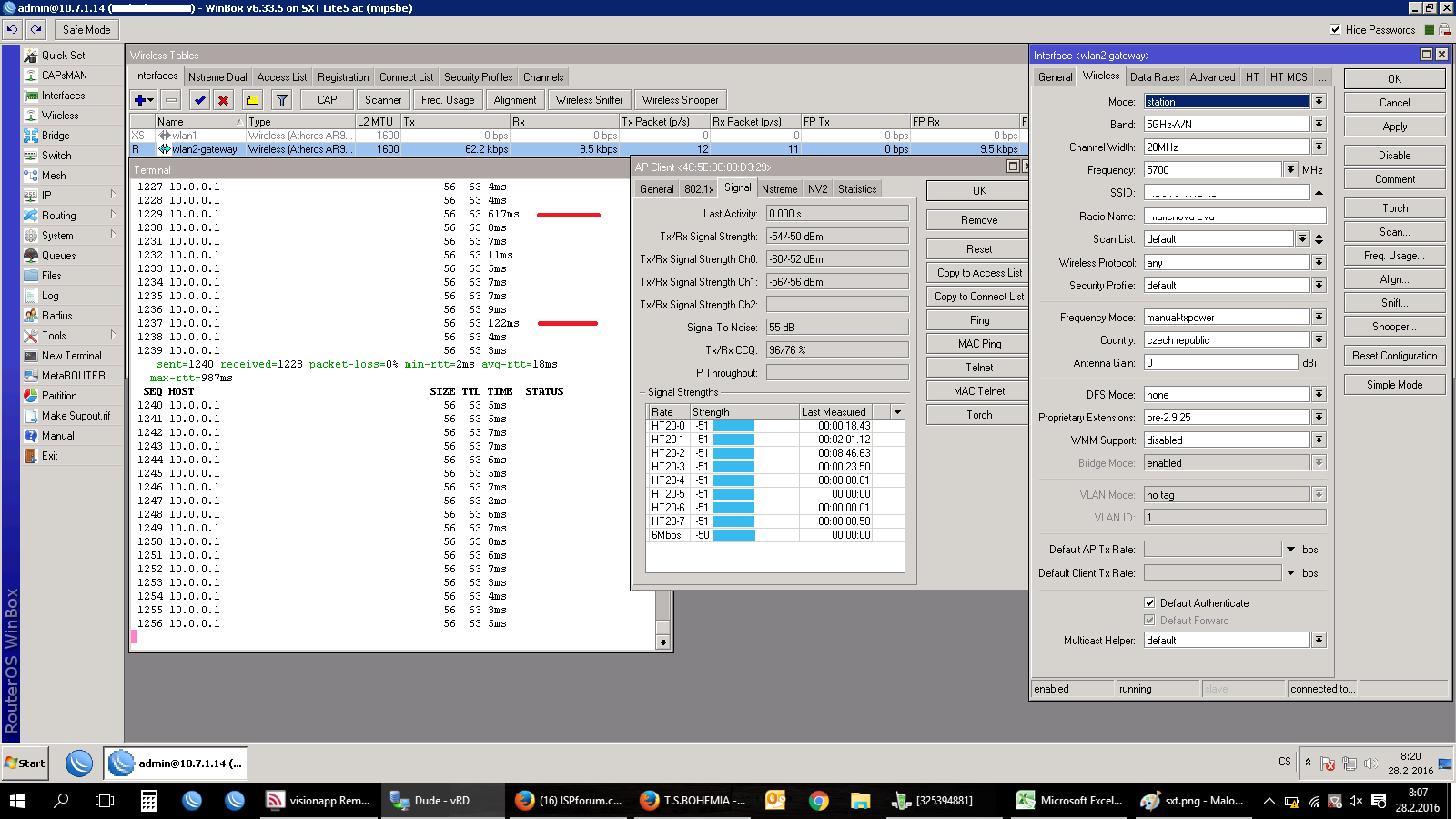Open Firefox ISPforum taskbar item
The image size is (1456, 819).
click(x=568, y=801)
